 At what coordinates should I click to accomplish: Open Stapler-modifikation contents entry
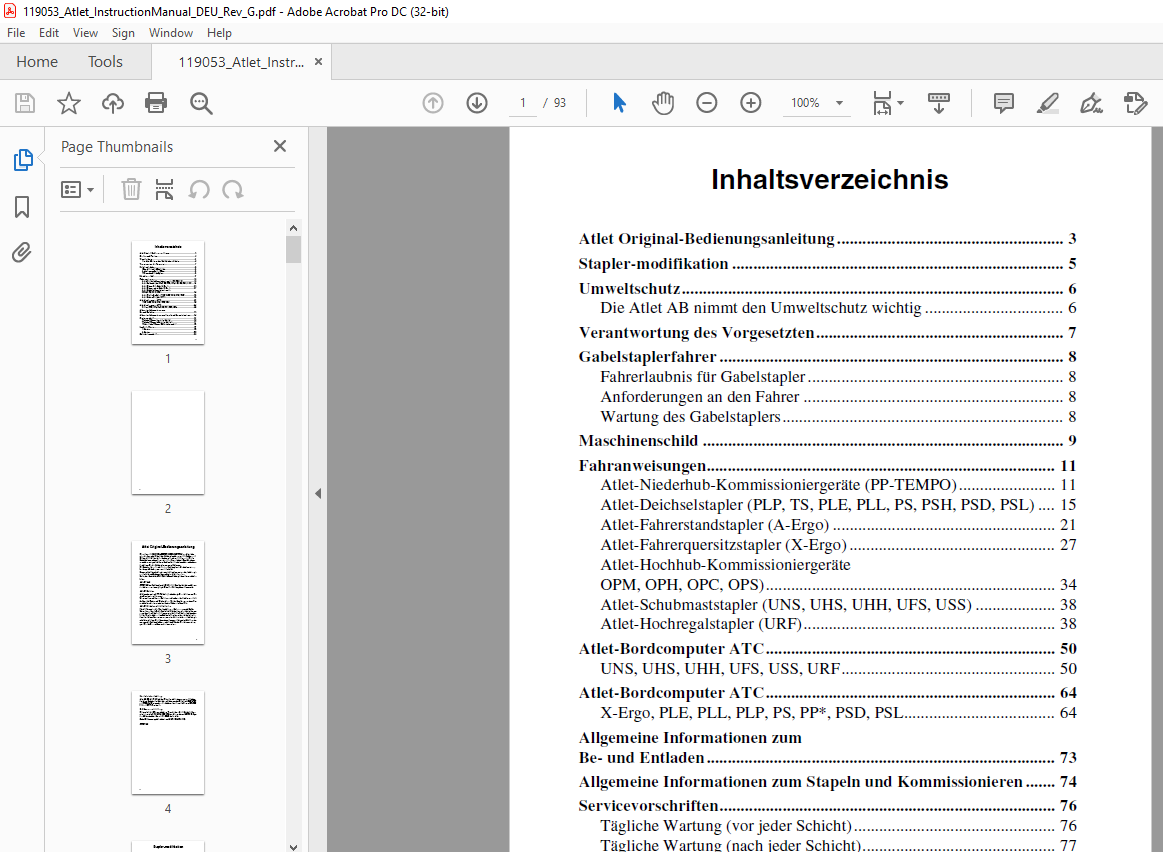click(x=827, y=263)
